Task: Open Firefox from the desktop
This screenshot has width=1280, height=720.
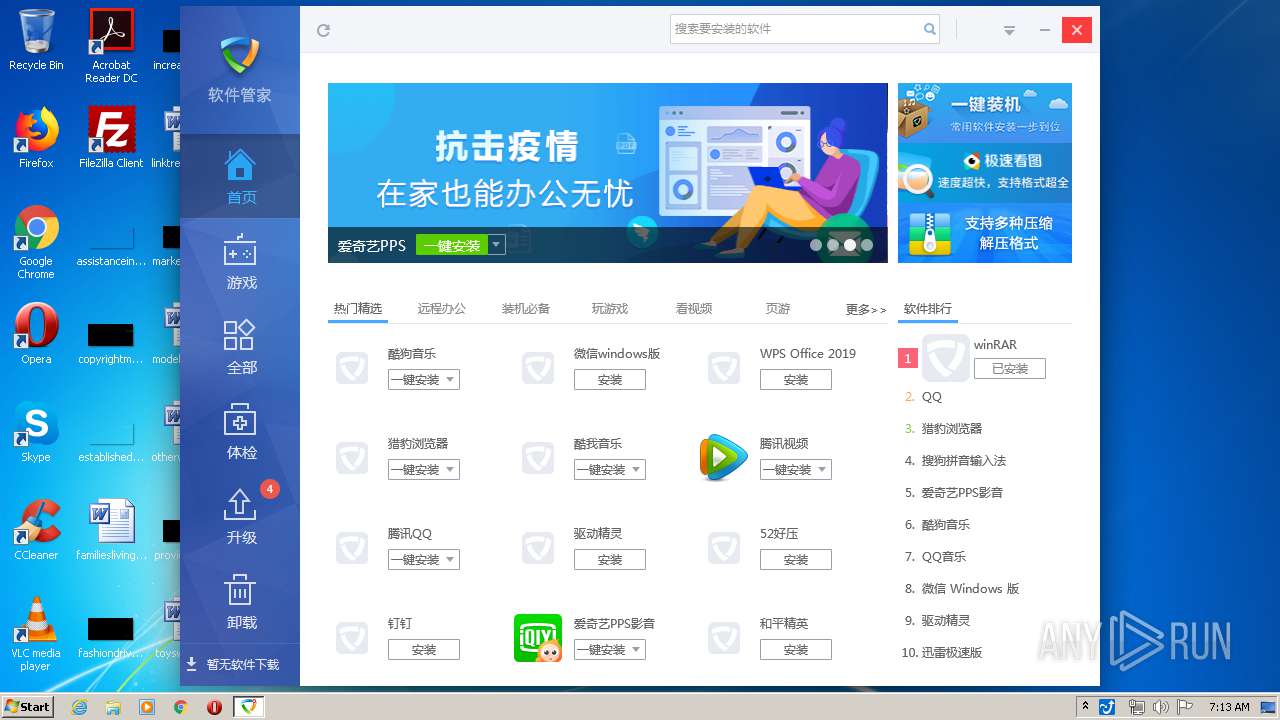Action: pyautogui.click(x=36, y=138)
